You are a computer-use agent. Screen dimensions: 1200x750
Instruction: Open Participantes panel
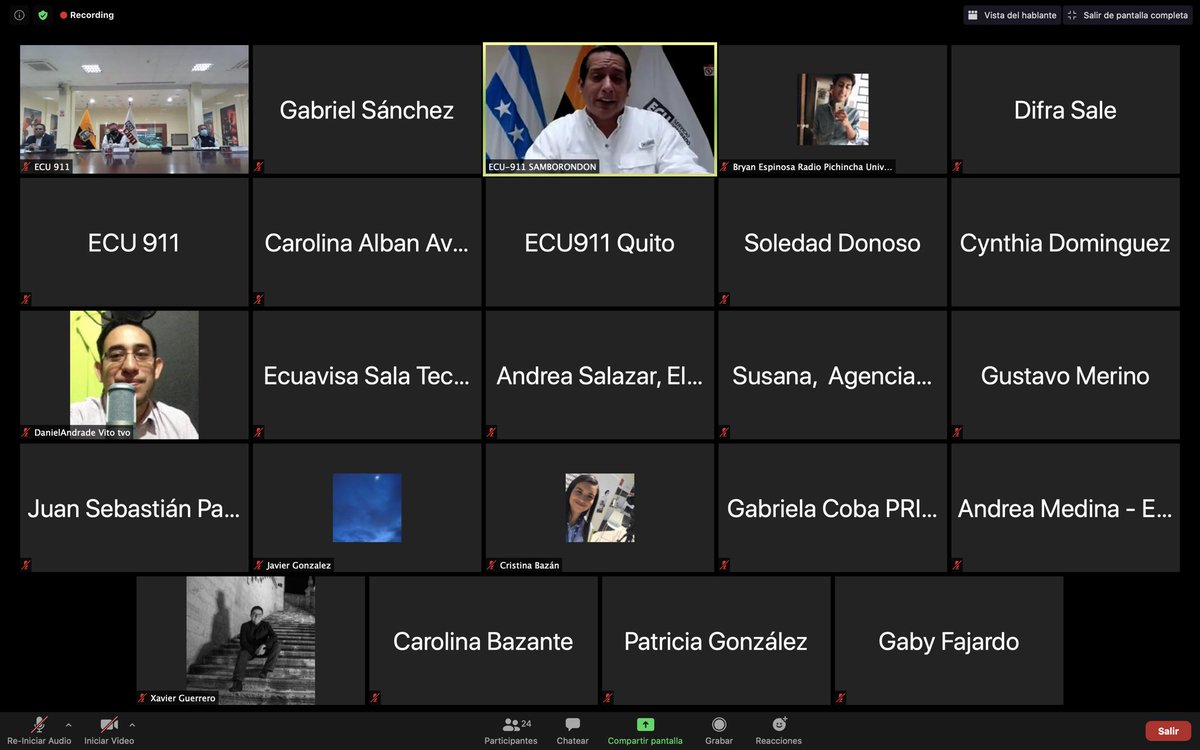tap(511, 730)
